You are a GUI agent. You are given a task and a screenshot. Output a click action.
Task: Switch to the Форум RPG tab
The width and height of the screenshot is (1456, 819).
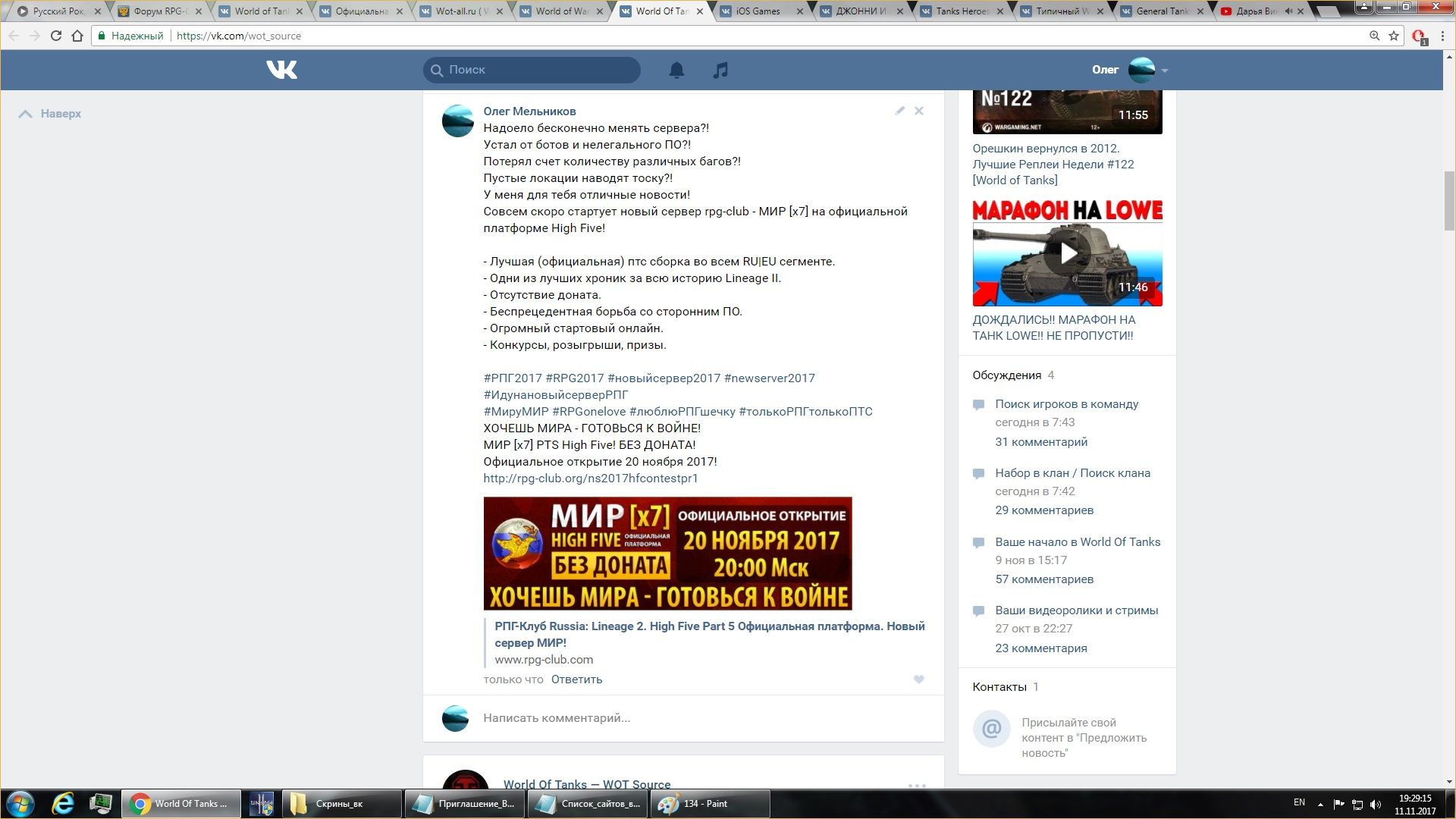(160, 11)
